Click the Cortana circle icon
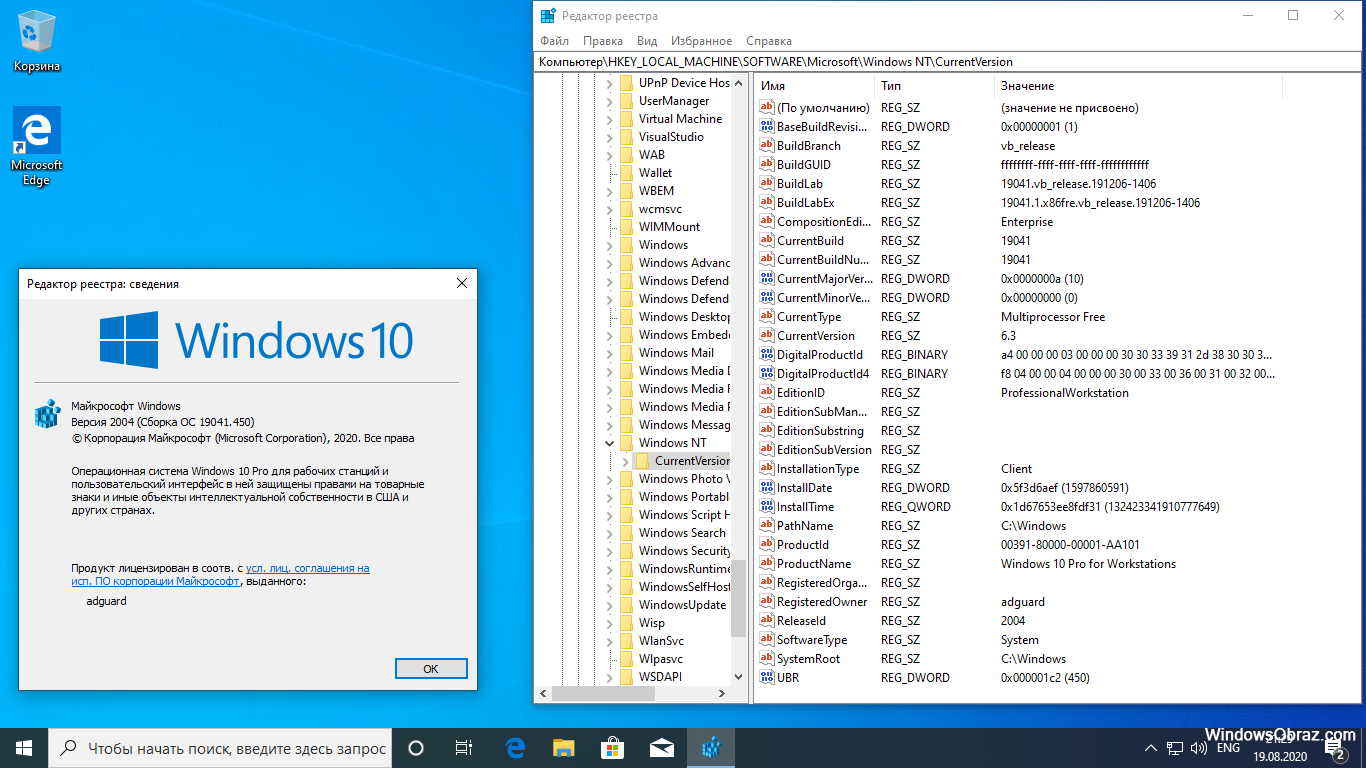This screenshot has height=768, width=1366. 416,748
